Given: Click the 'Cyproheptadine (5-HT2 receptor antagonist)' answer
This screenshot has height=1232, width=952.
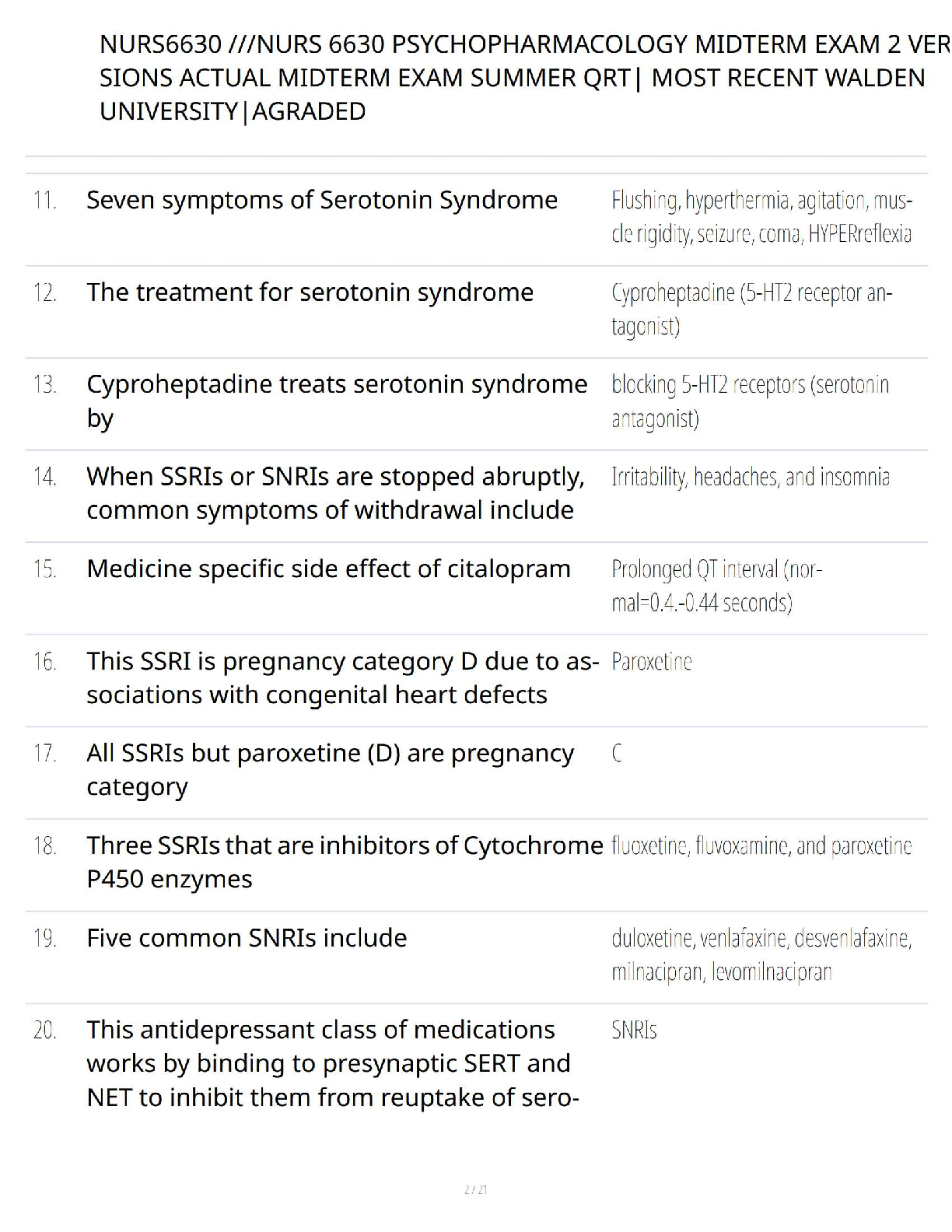Looking at the screenshot, I should 751,309.
